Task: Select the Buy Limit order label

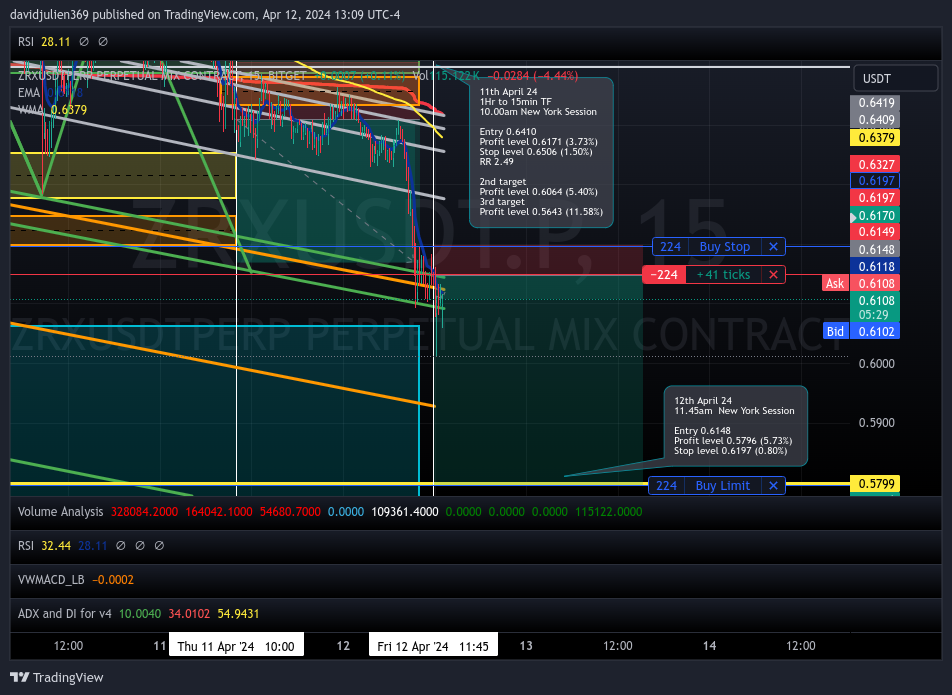Action: (722, 486)
